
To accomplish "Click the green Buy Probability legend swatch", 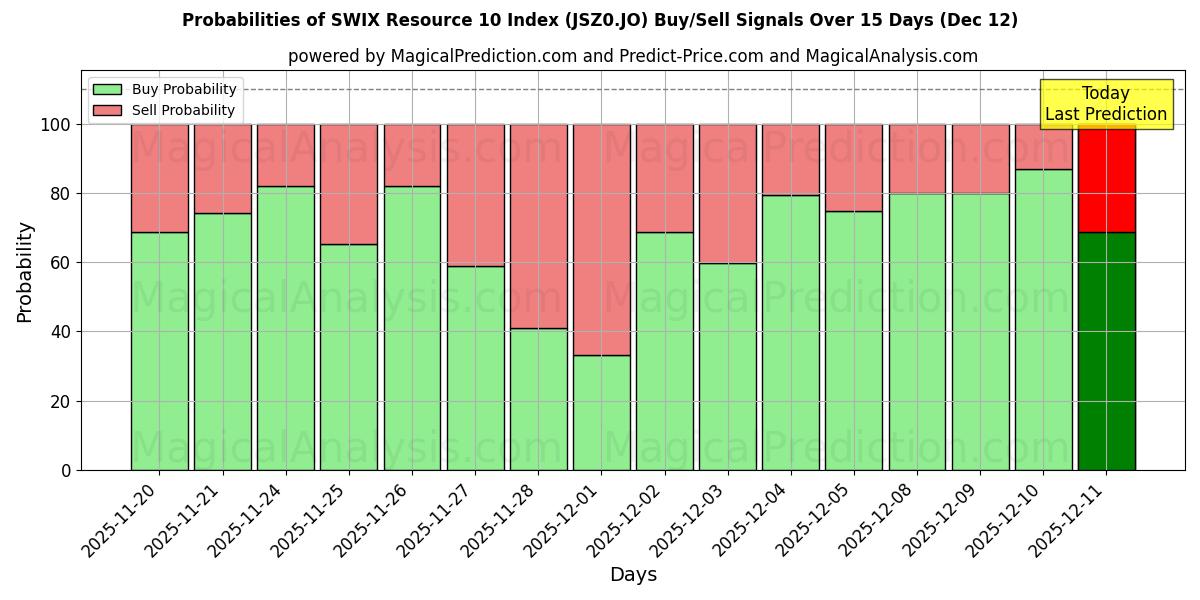I will coord(107,90).
